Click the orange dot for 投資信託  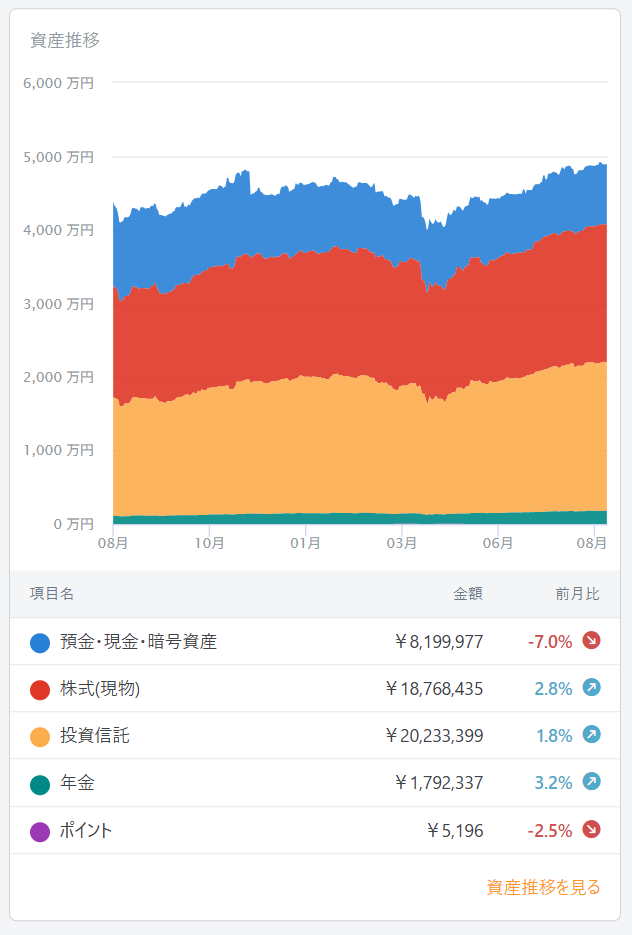40,736
